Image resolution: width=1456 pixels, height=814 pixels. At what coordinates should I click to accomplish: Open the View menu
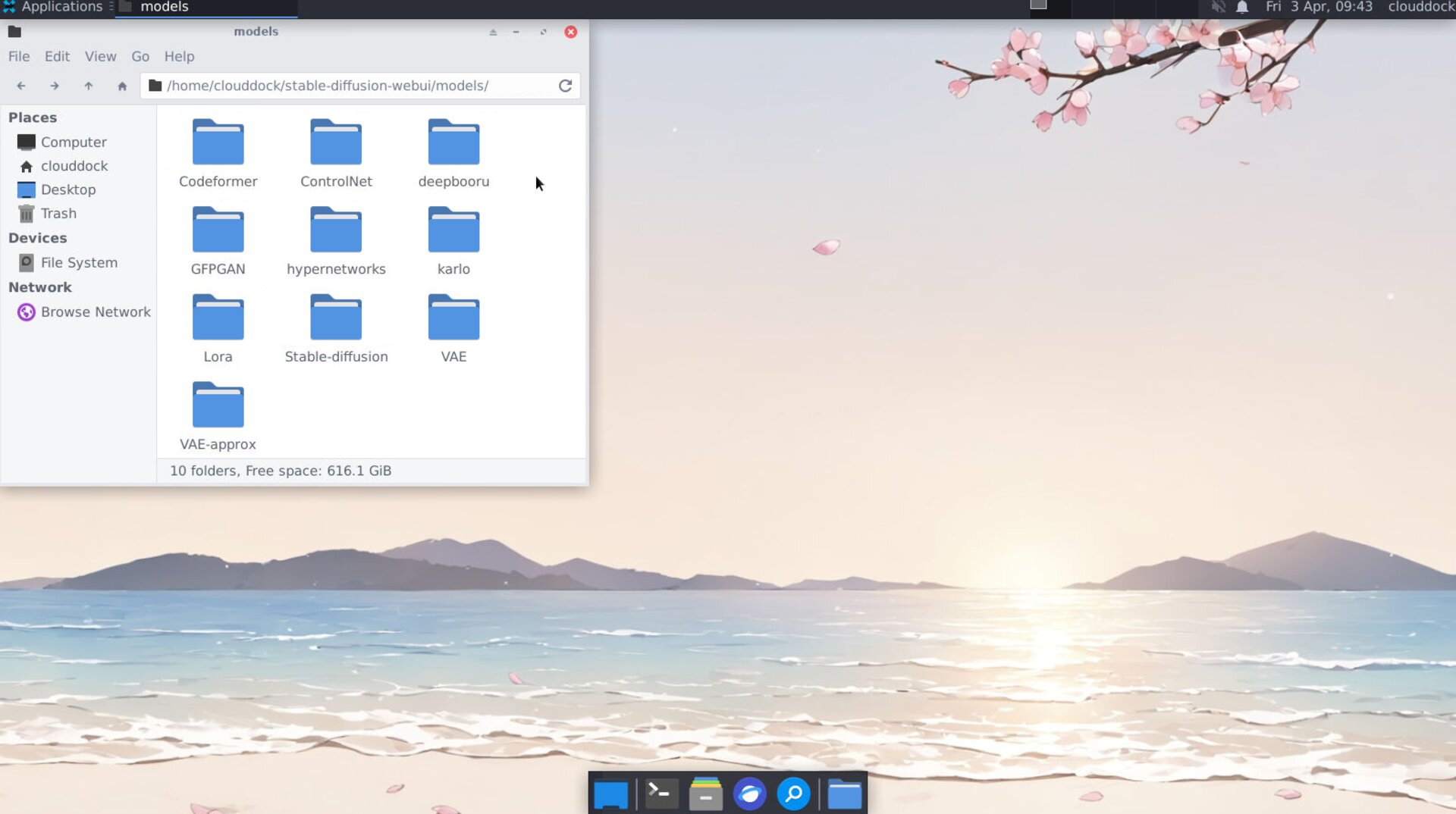[x=100, y=57]
